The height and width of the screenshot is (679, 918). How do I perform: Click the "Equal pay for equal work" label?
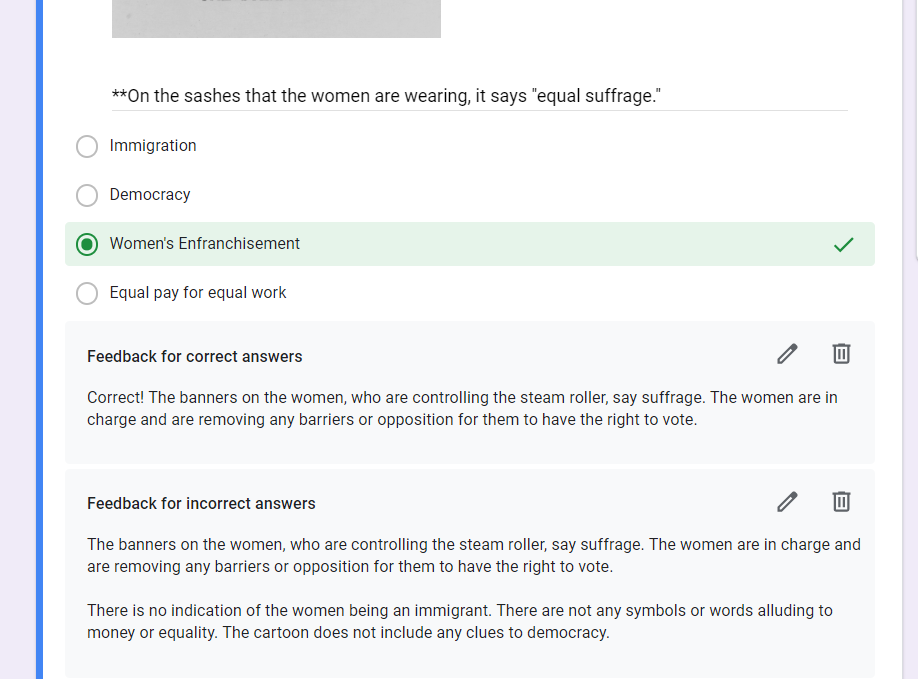[198, 293]
